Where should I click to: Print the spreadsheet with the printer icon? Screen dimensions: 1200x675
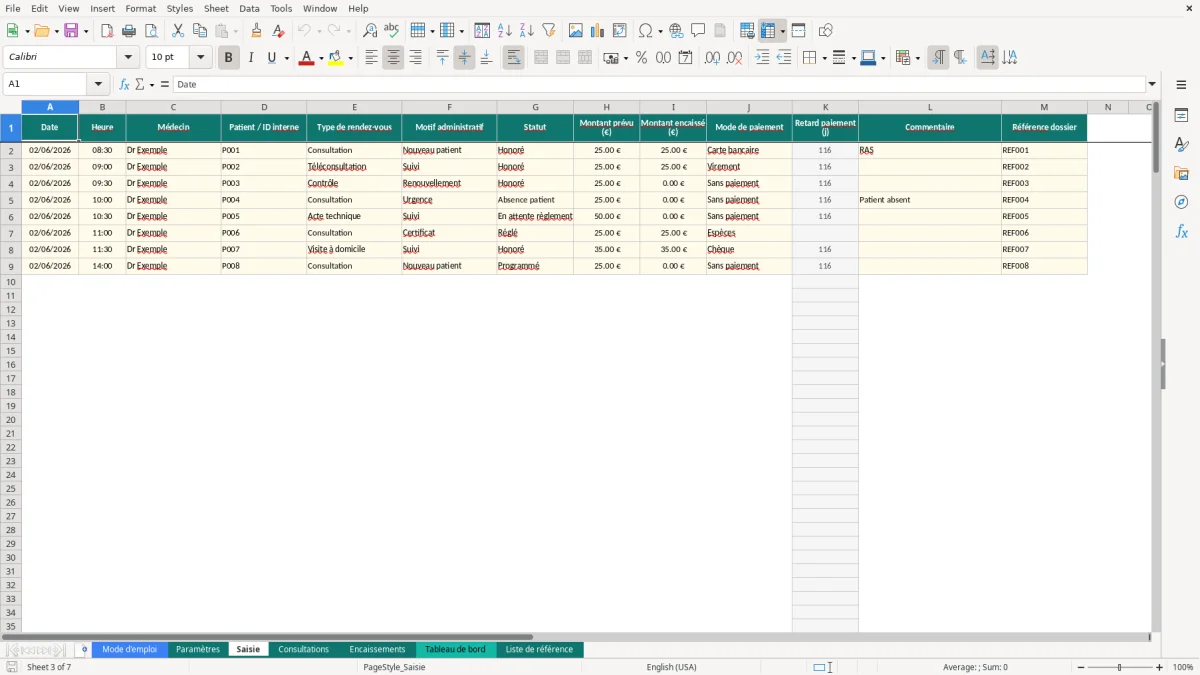129,31
